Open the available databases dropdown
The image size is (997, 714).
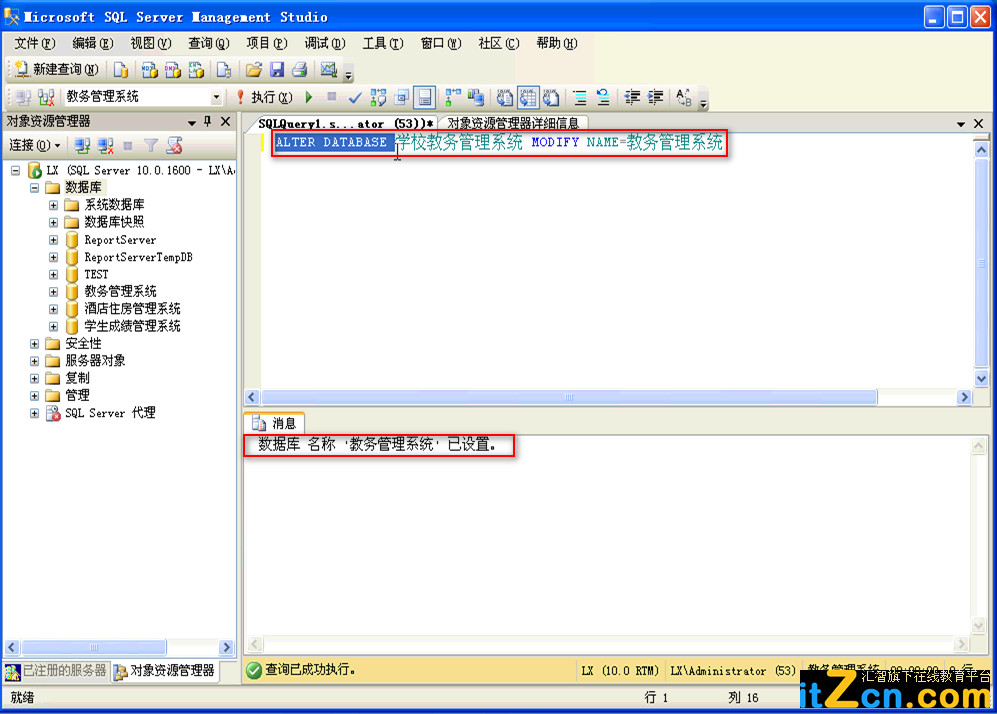tap(216, 97)
